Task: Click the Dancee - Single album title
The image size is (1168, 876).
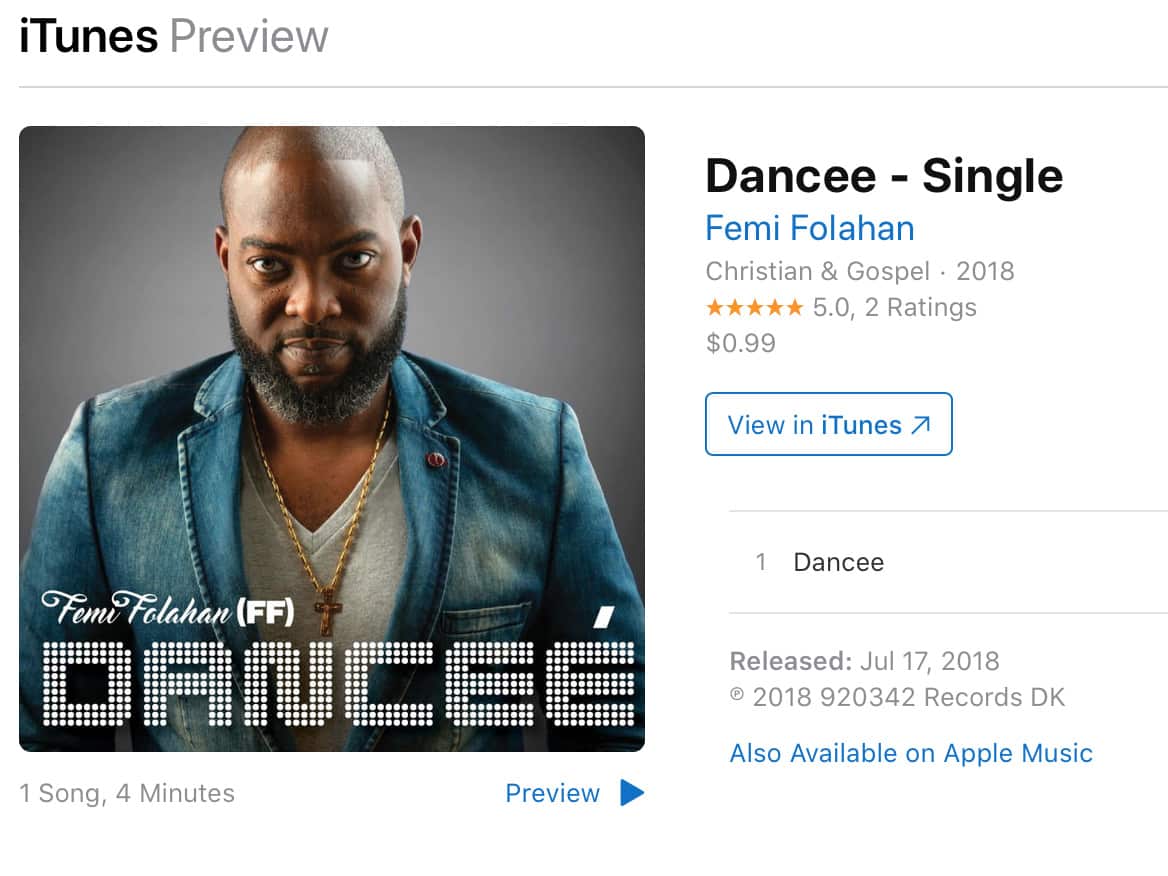Action: pos(884,177)
